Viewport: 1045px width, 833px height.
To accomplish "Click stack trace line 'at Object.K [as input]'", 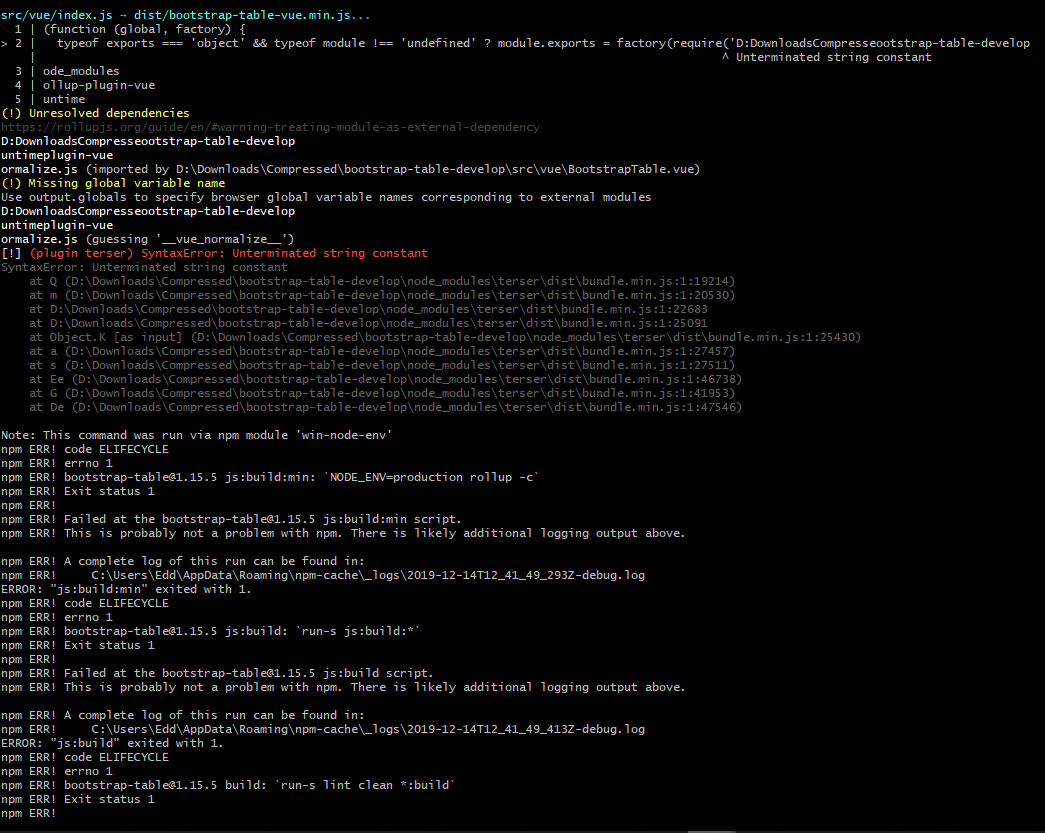I will pos(445,337).
